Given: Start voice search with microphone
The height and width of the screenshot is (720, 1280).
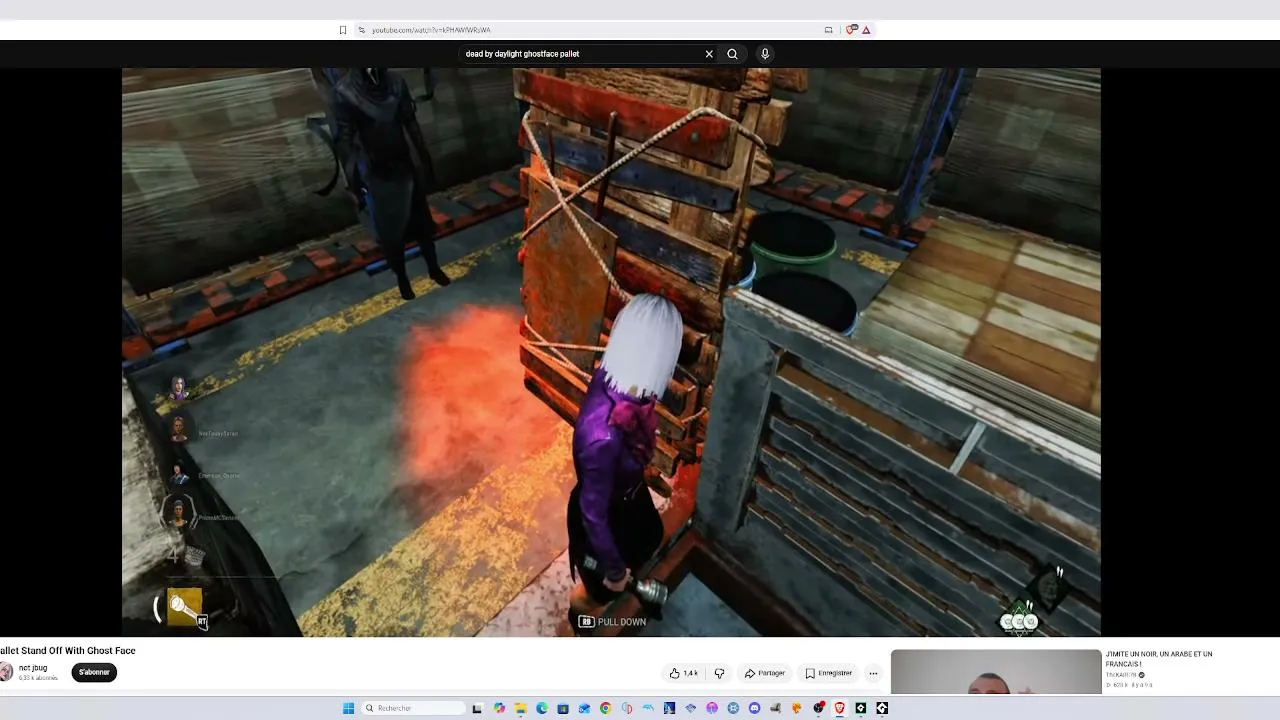Looking at the screenshot, I should [x=765, y=54].
